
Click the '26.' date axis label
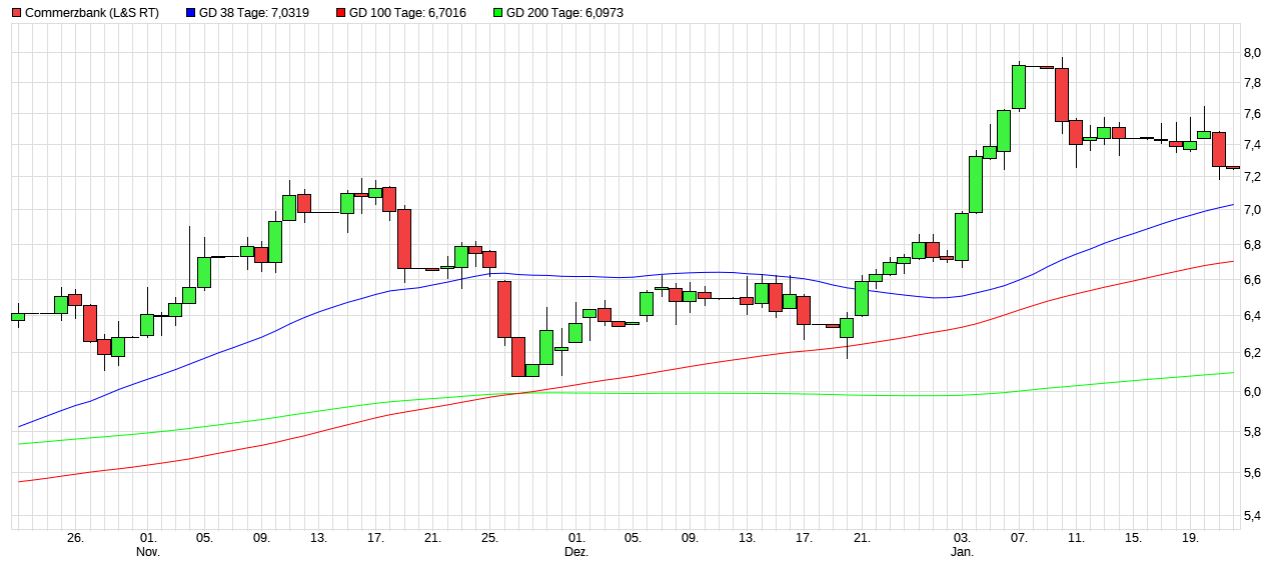75,538
